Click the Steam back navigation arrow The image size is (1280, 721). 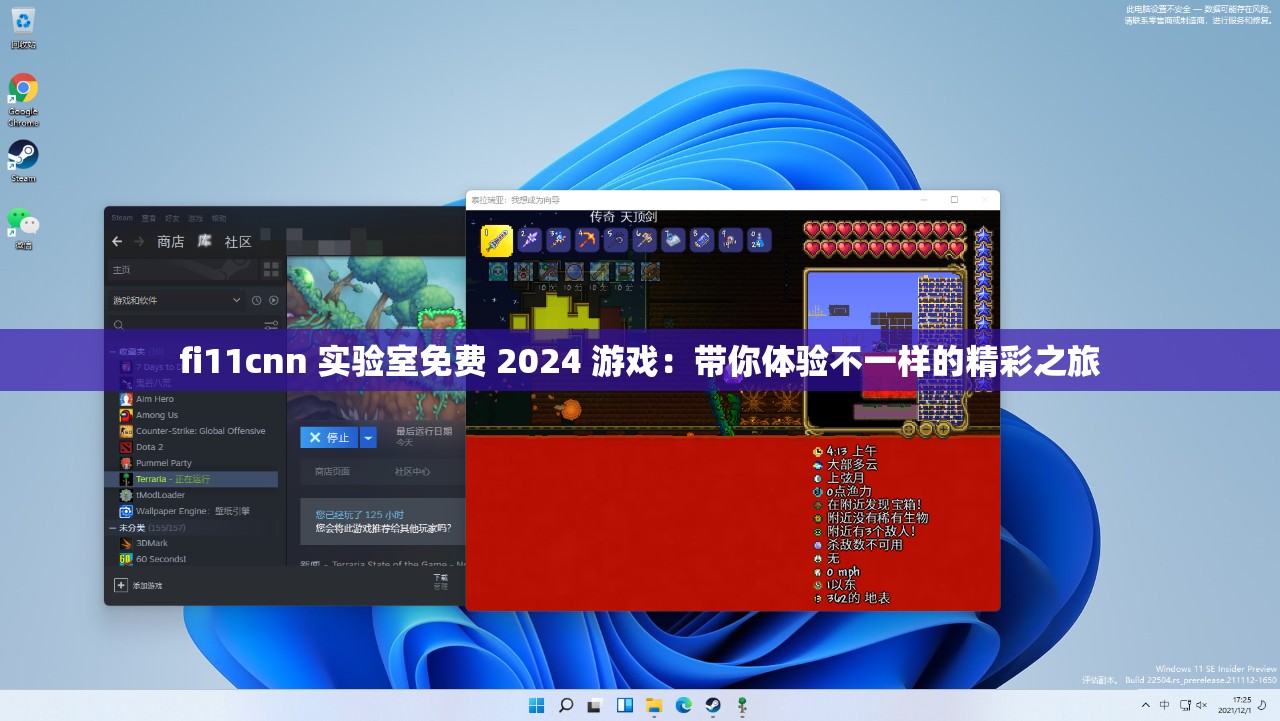click(x=117, y=241)
